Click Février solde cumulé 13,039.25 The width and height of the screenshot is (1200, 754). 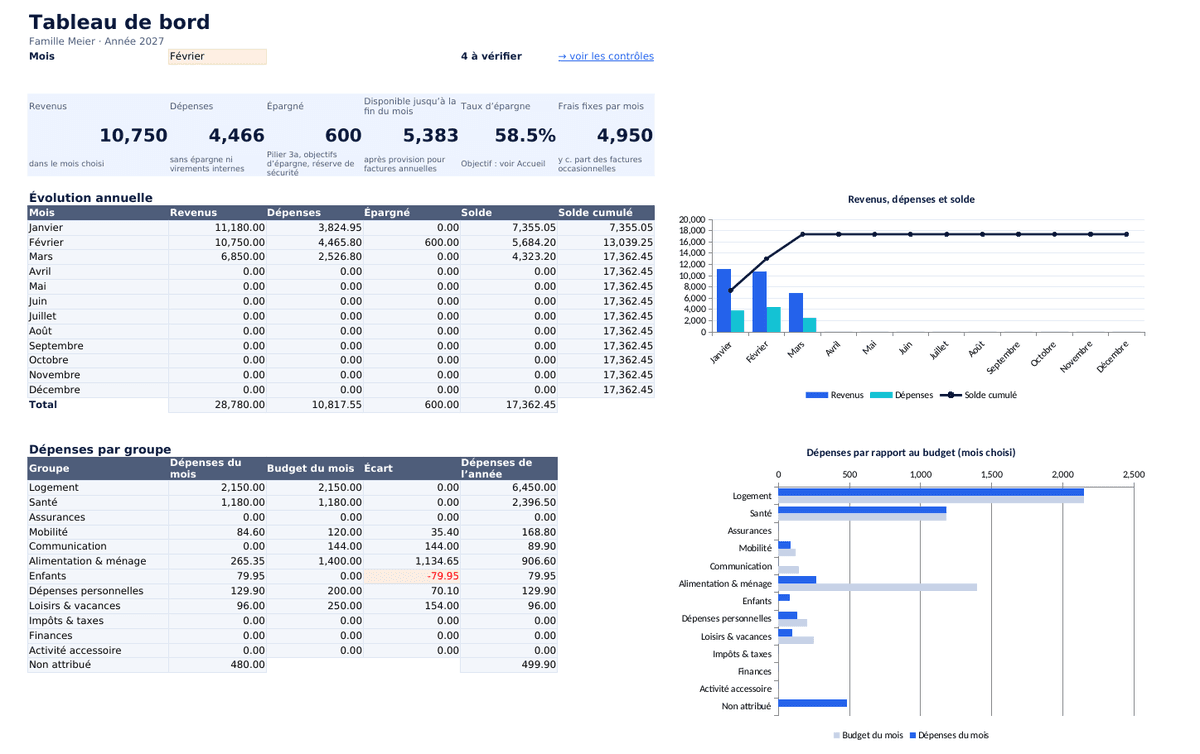tap(606, 242)
